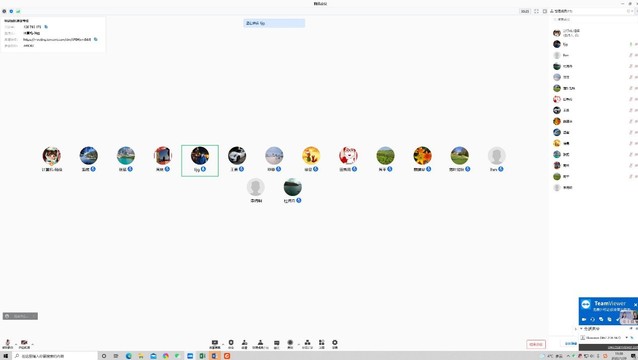Screen dimensions: 638x360
Task: Open the security shield option
Action: 231,344
